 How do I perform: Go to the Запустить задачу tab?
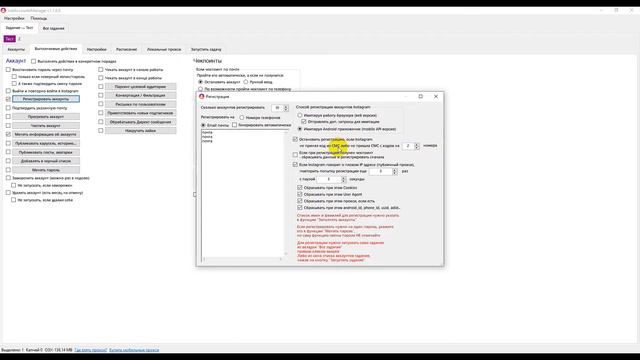point(206,49)
